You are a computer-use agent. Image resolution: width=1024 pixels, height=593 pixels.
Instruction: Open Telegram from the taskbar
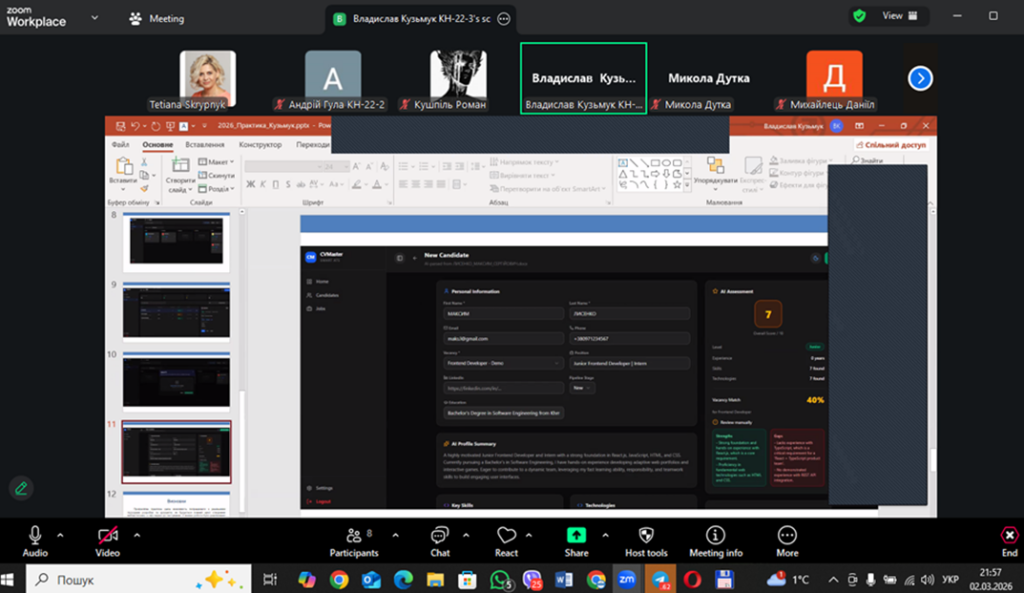(x=660, y=578)
